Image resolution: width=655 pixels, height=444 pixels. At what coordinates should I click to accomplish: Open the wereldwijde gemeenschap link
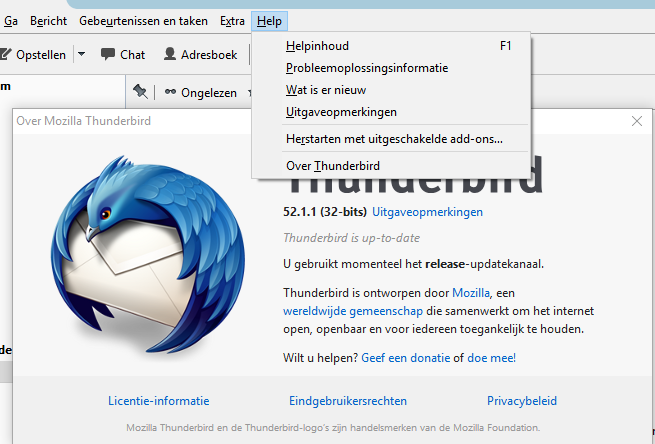pos(353,311)
